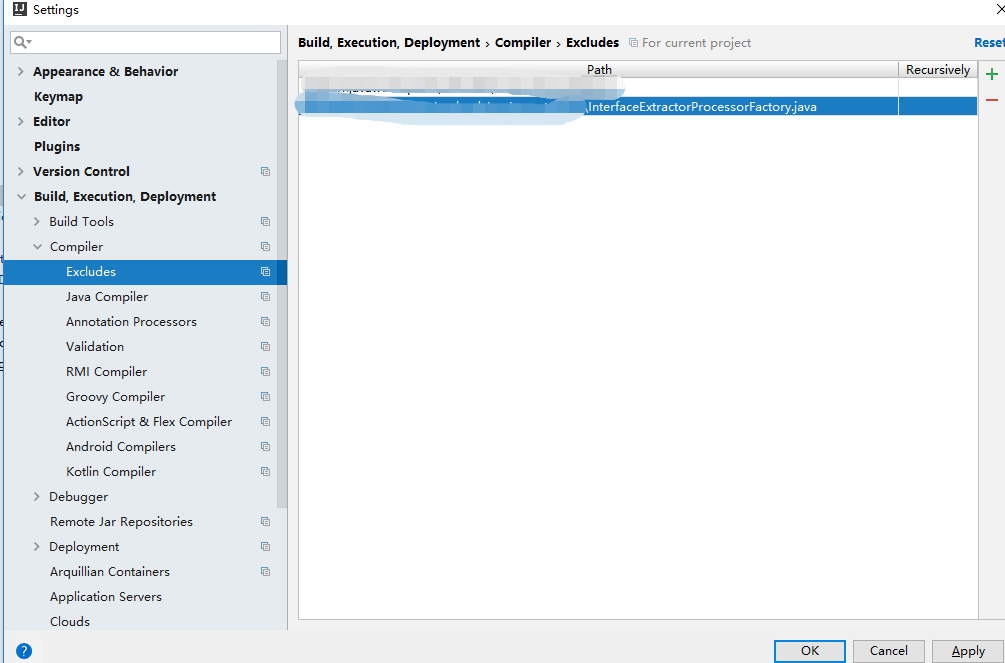Collapse the Compiler node
Image resolution: width=1005 pixels, height=663 pixels.
(37, 247)
